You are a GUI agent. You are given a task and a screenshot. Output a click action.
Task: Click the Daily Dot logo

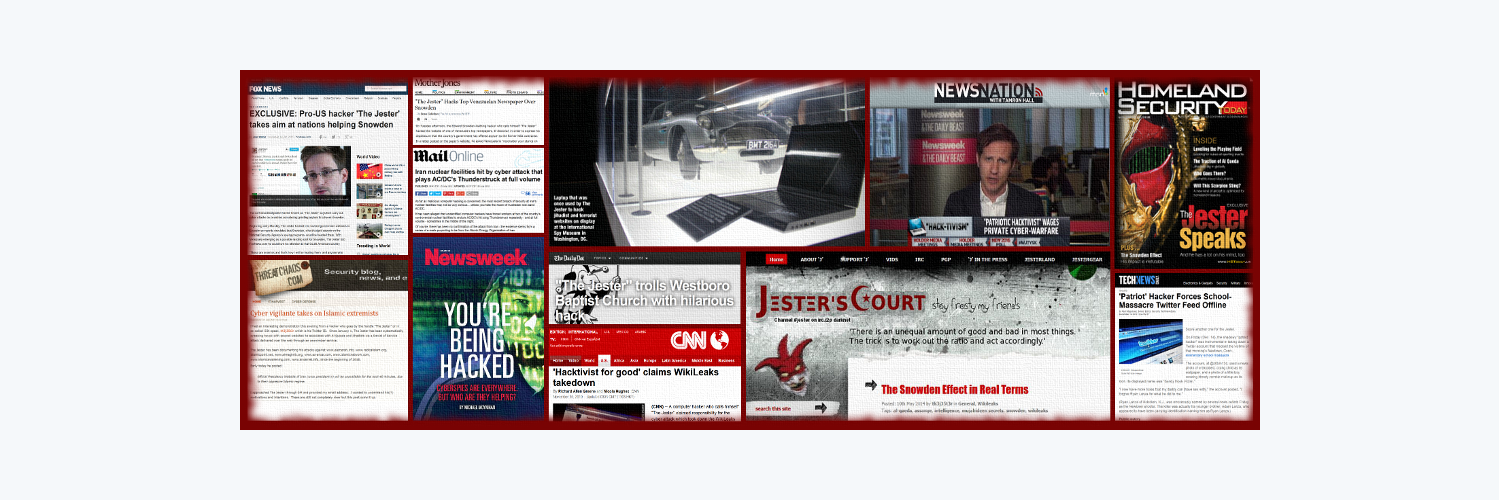[x=571, y=258]
